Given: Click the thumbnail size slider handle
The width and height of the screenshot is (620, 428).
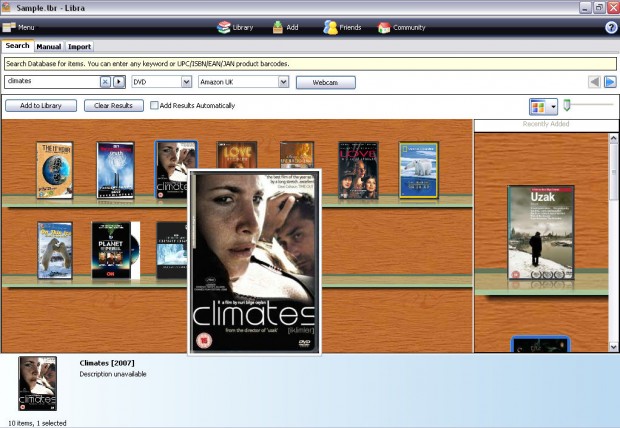Looking at the screenshot, I should (x=567, y=105).
